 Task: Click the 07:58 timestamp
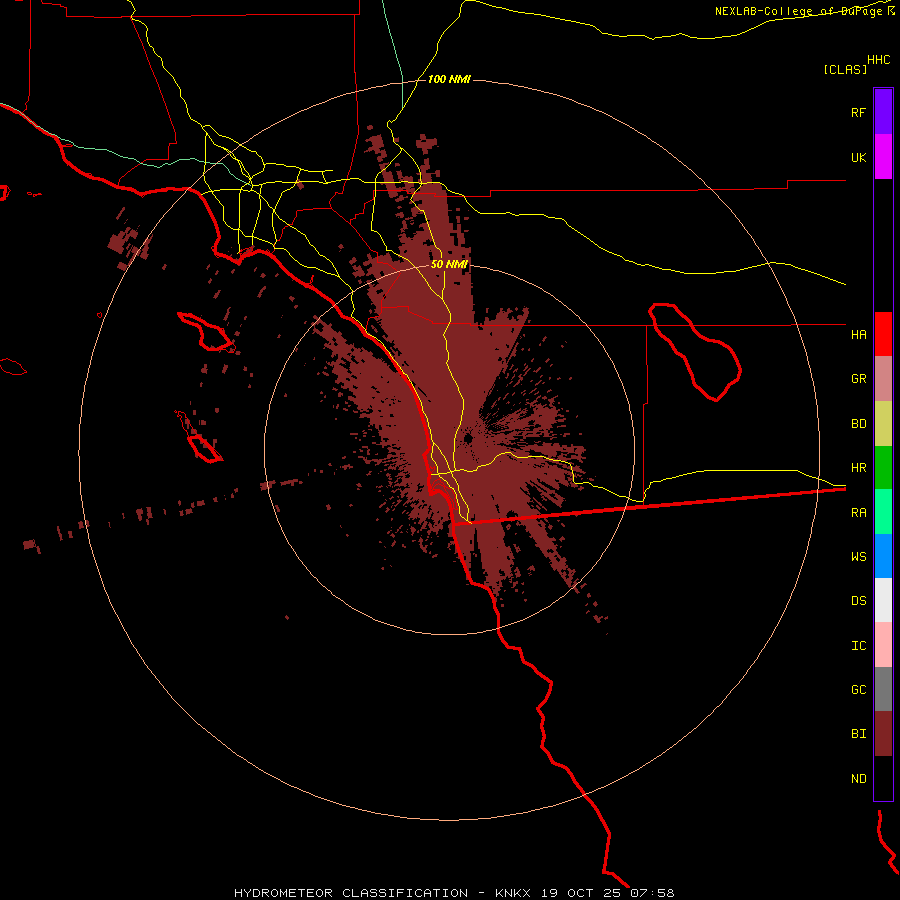(654, 893)
